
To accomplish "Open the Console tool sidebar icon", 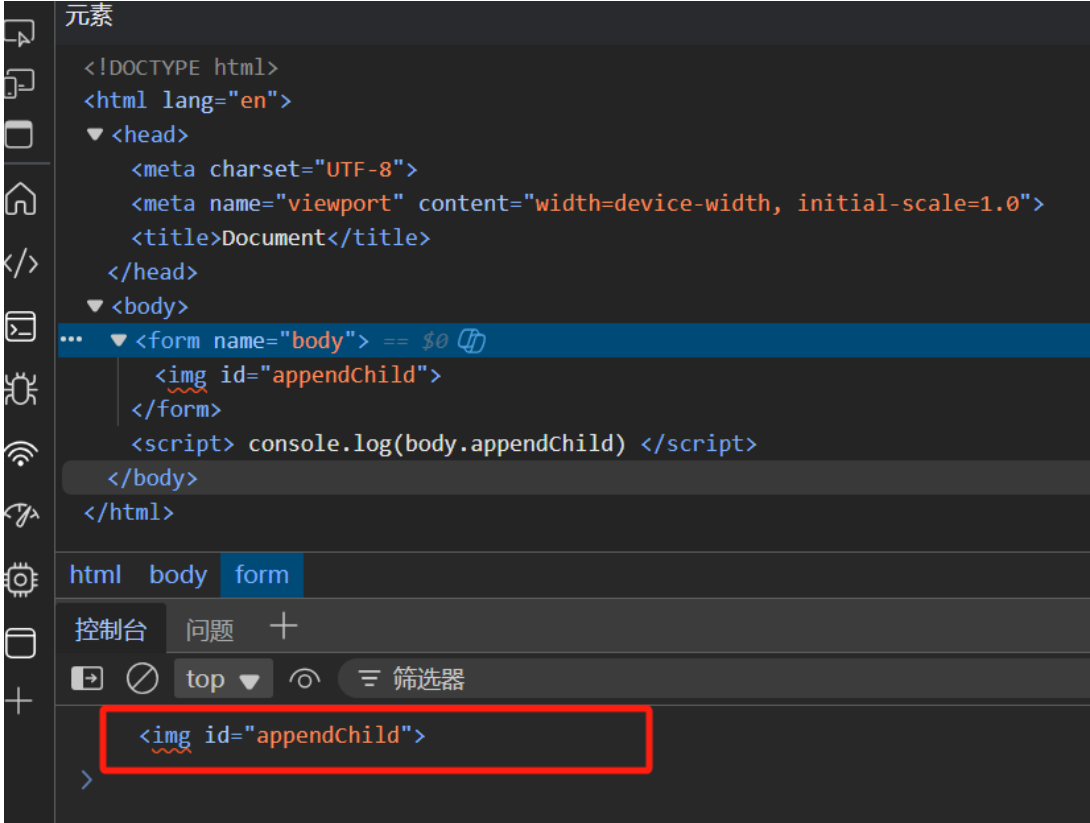I will (x=20, y=327).
